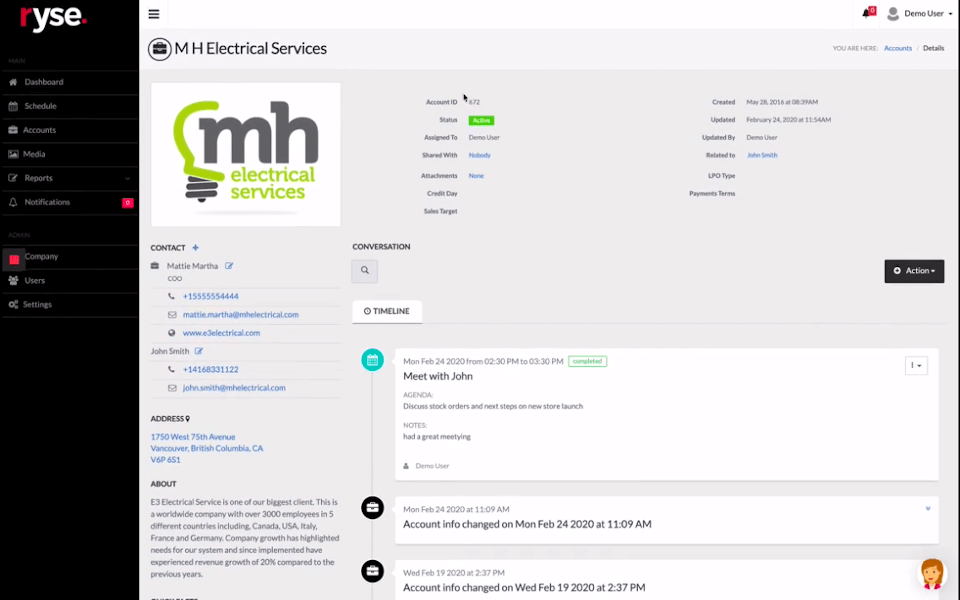Click the briefcase icon beside Mattie Martha

[x=155, y=266]
